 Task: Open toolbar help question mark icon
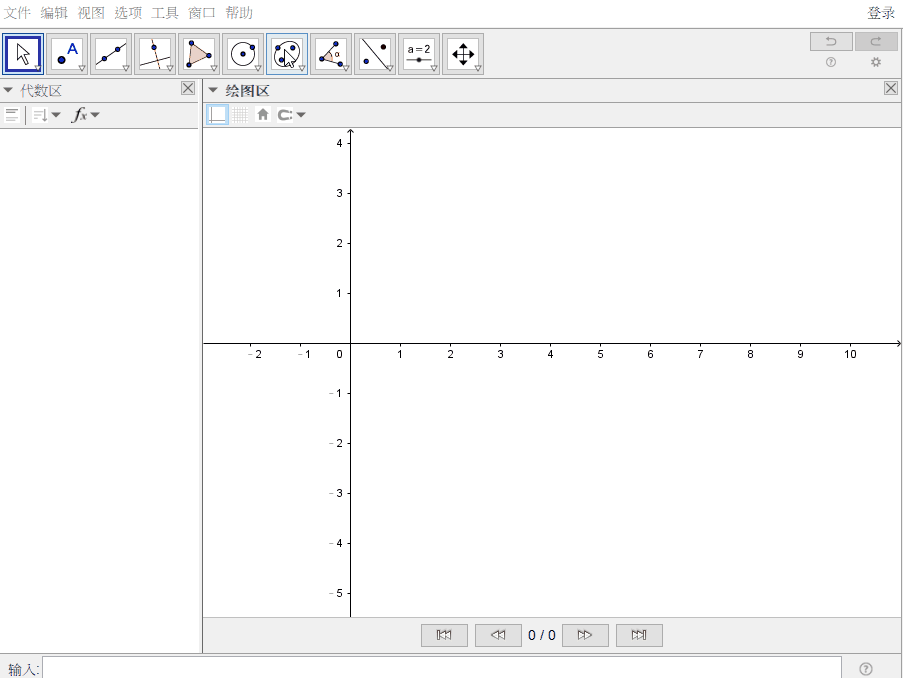click(831, 62)
